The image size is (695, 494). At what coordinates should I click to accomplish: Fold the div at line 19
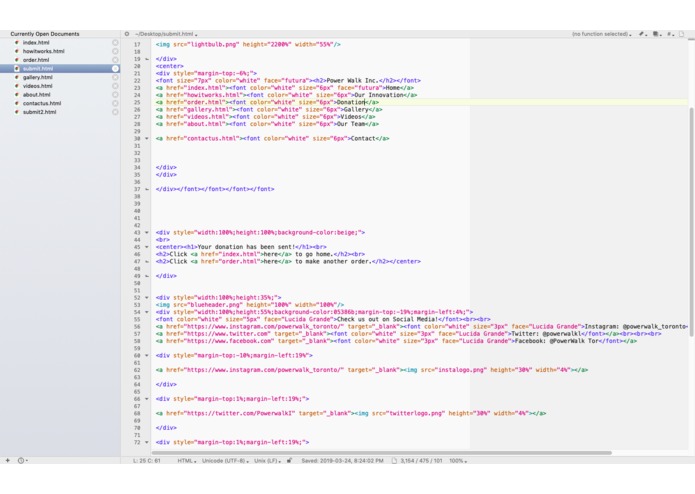[x=147, y=59]
